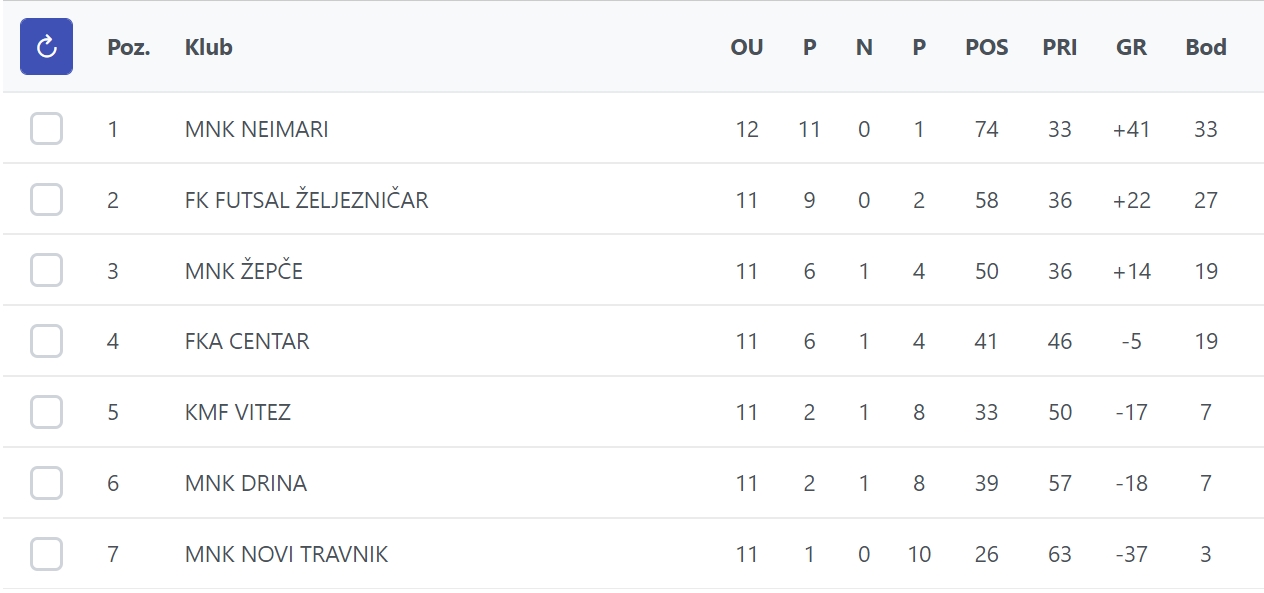Click the GR goal difference header
The height and width of the screenshot is (593, 1264).
click(1132, 47)
